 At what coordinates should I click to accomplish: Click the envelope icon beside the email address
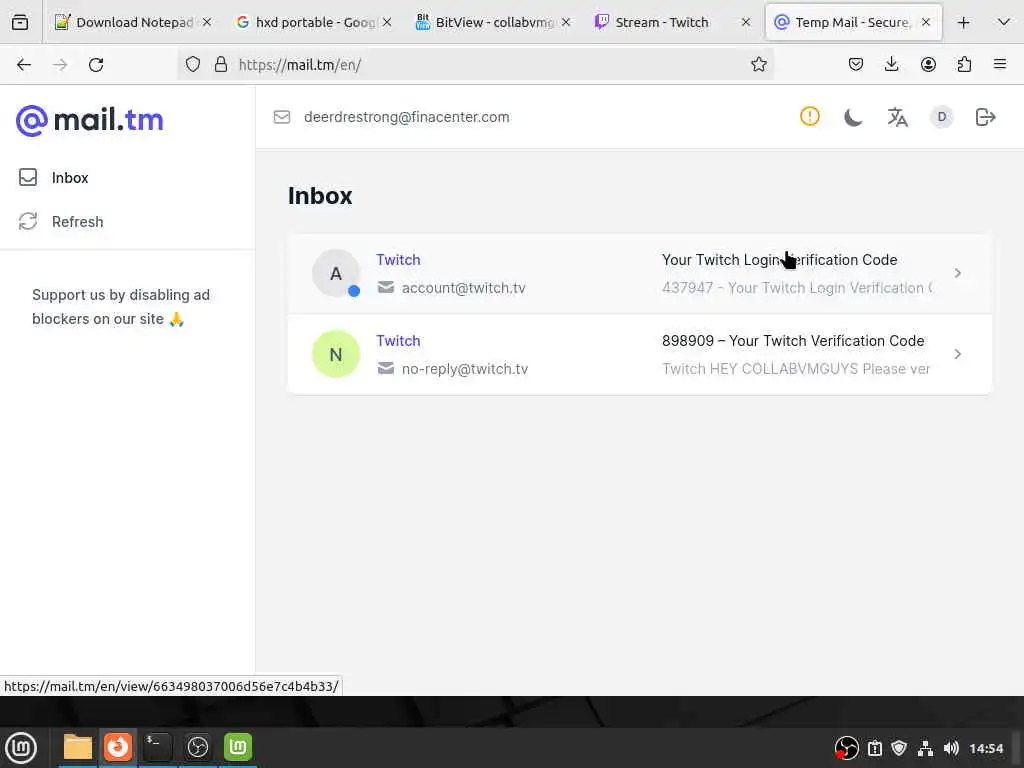tap(281, 117)
